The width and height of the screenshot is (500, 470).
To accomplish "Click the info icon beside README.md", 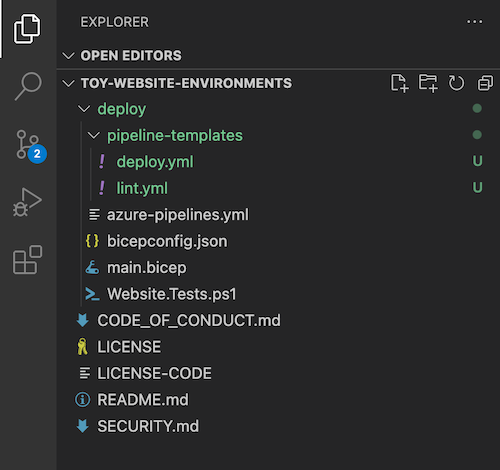I will pyautogui.click(x=82, y=400).
